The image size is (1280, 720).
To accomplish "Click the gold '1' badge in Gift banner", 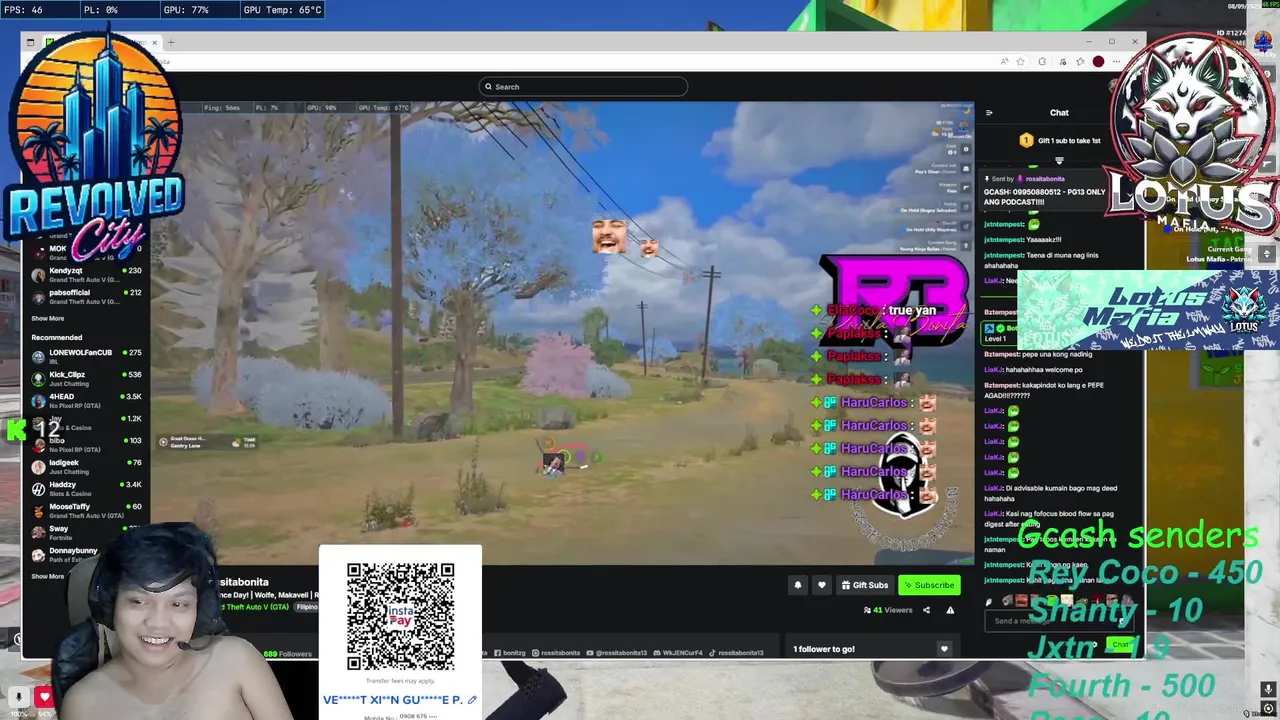I will coord(1026,141).
